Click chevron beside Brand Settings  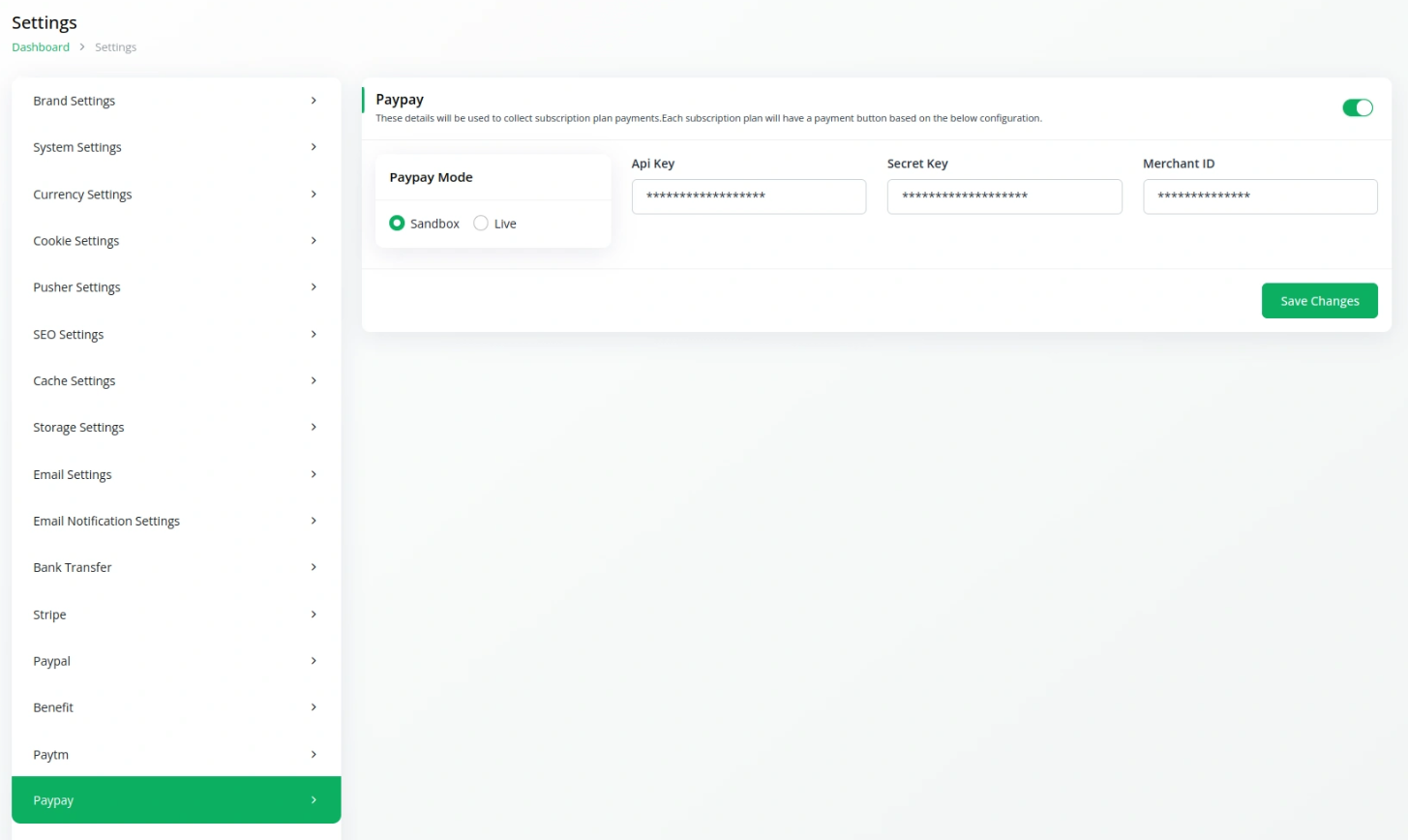pyautogui.click(x=314, y=101)
